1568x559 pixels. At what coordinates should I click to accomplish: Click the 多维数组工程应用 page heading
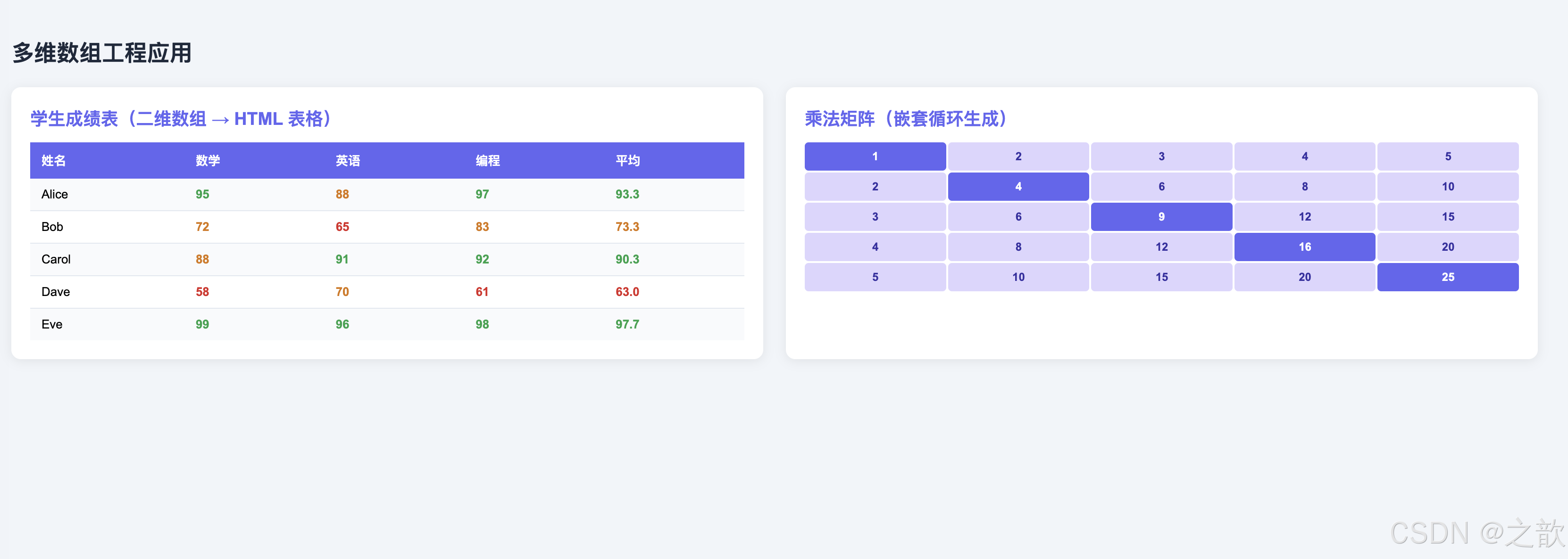(x=102, y=53)
